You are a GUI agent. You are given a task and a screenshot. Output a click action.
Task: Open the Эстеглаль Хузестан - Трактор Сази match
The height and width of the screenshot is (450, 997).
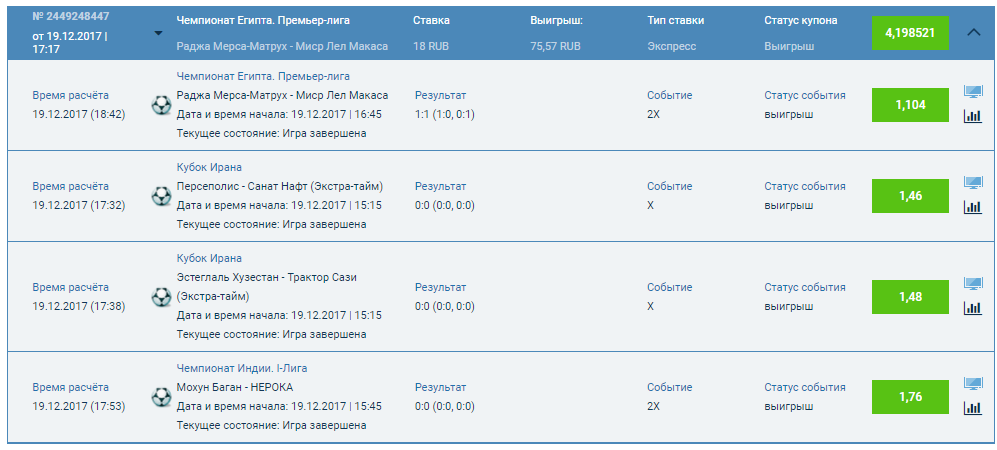[x=266, y=277]
